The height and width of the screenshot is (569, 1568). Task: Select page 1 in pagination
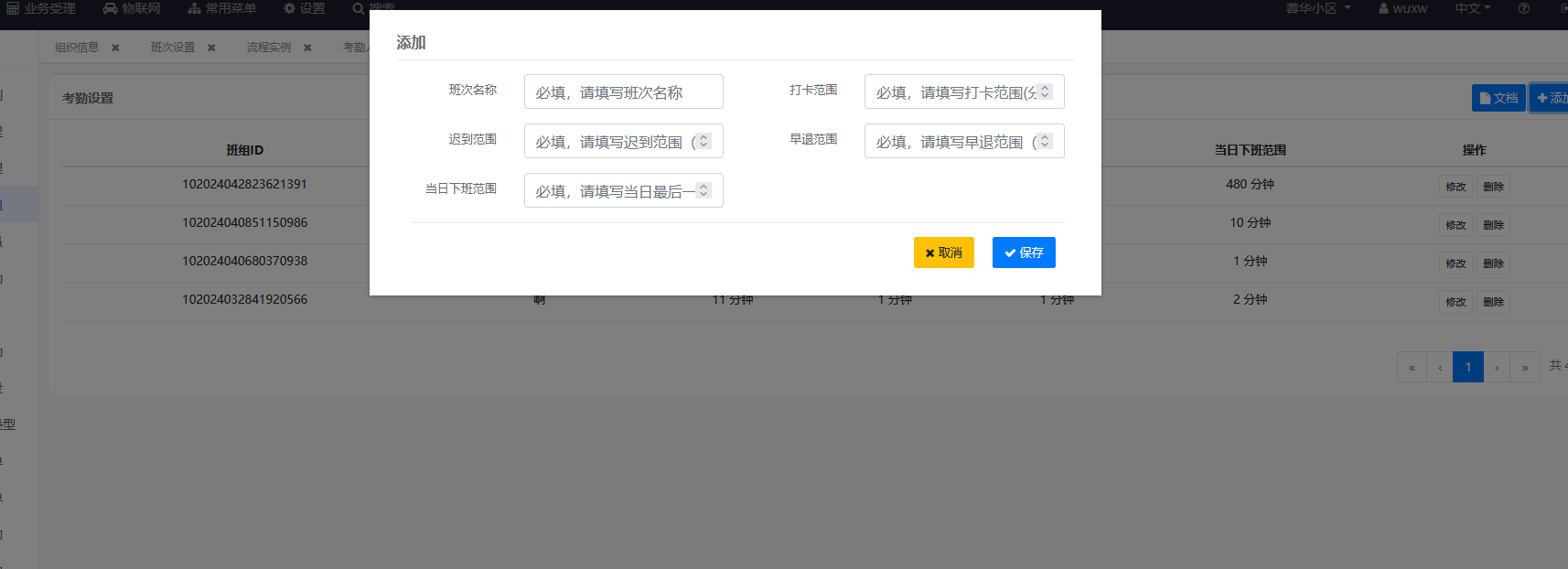pos(1468,367)
